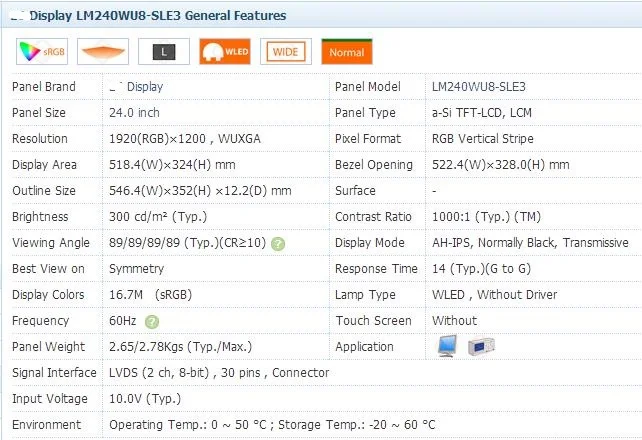Select the a-Si TFT-LCD, LCM panel type

coord(482,113)
